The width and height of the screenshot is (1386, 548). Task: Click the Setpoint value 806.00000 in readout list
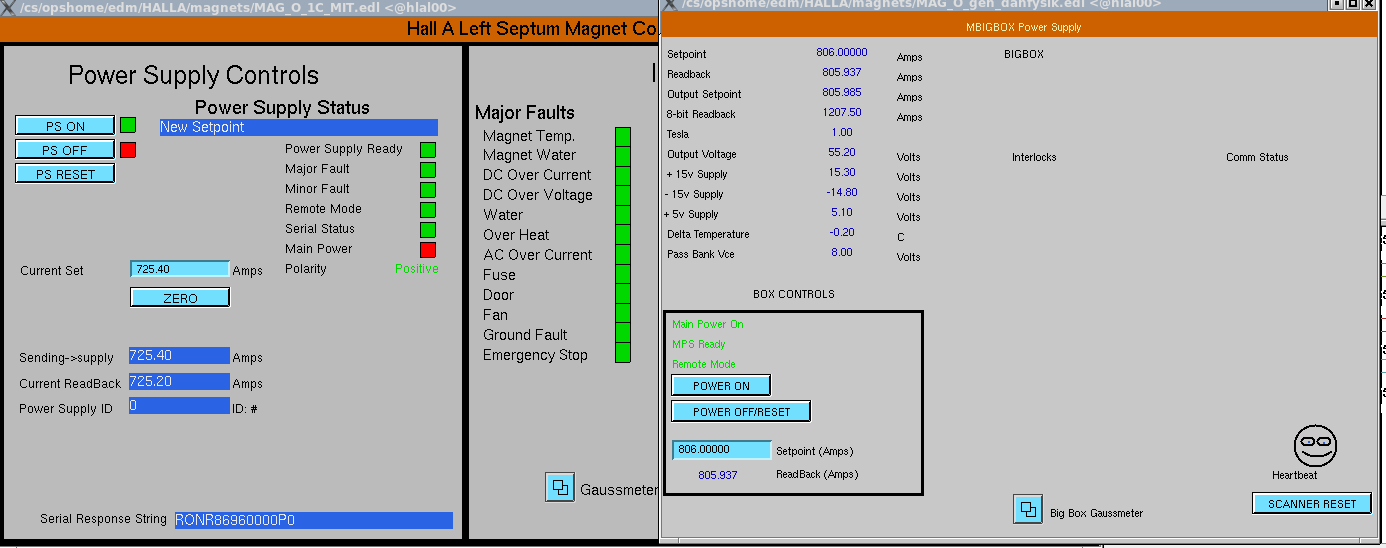pyautogui.click(x=842, y=53)
